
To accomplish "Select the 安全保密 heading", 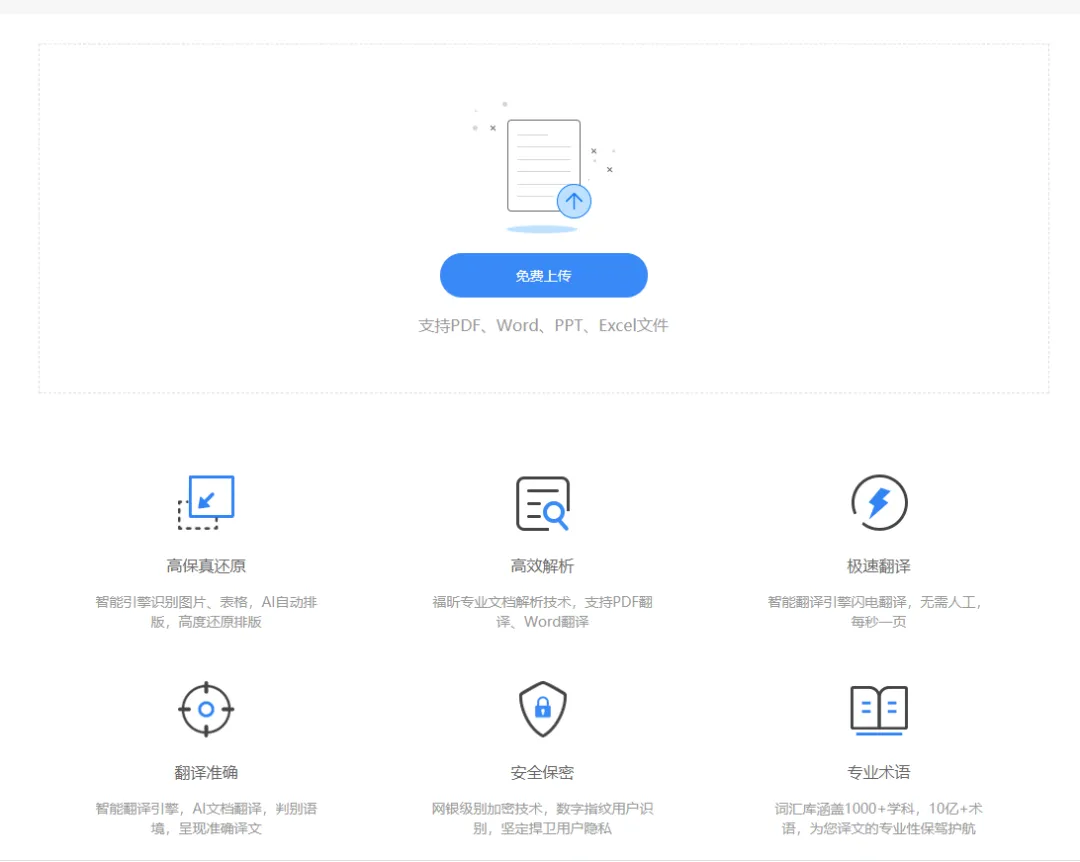I will [x=542, y=772].
